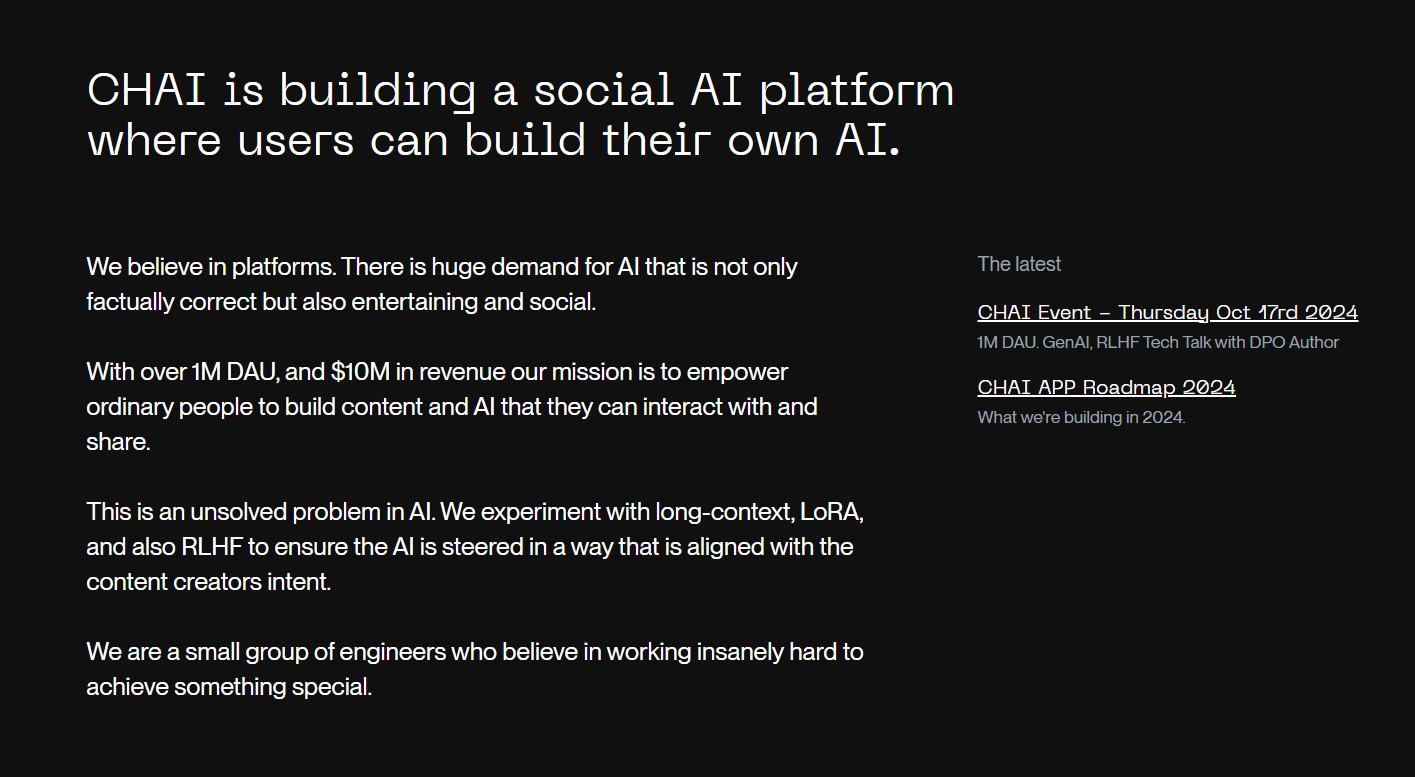Viewport: 1415px width, 777px height.
Task: Click the word "long-context" in the third paragraph
Action: [x=724, y=512]
